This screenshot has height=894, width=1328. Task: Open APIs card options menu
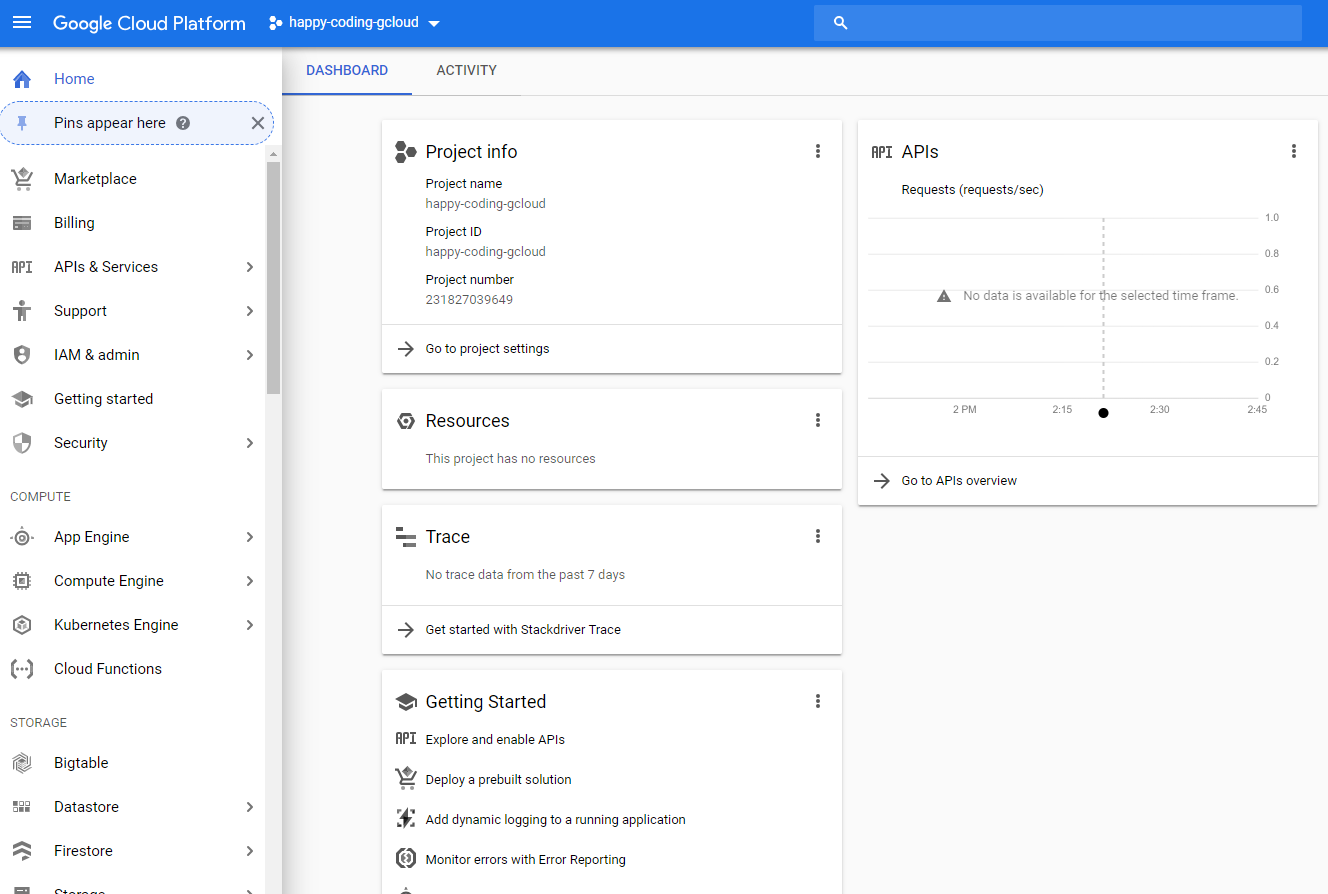click(x=1294, y=151)
